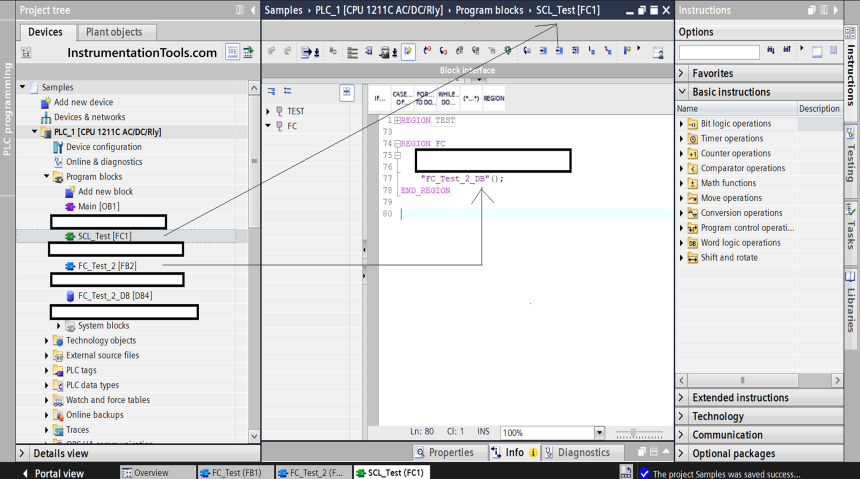Viewport: 860px width, 479px height.
Task: Click the green-check monitoring icon in the editor toolbar
Action: (508, 51)
